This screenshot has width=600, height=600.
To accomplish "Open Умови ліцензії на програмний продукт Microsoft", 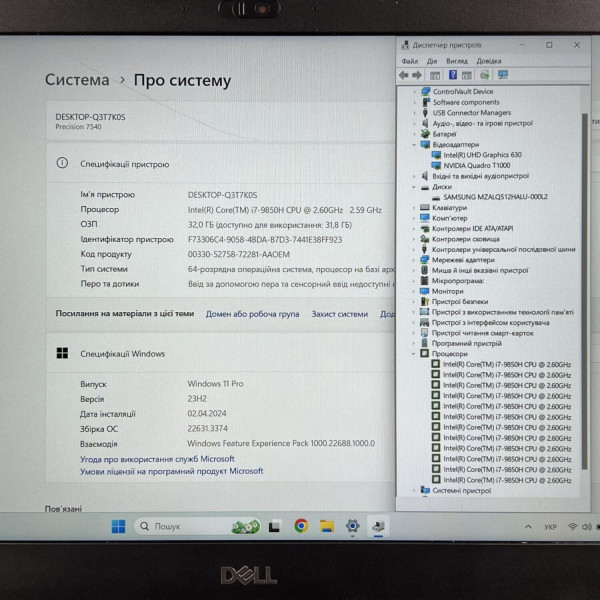I will click(x=171, y=471).
